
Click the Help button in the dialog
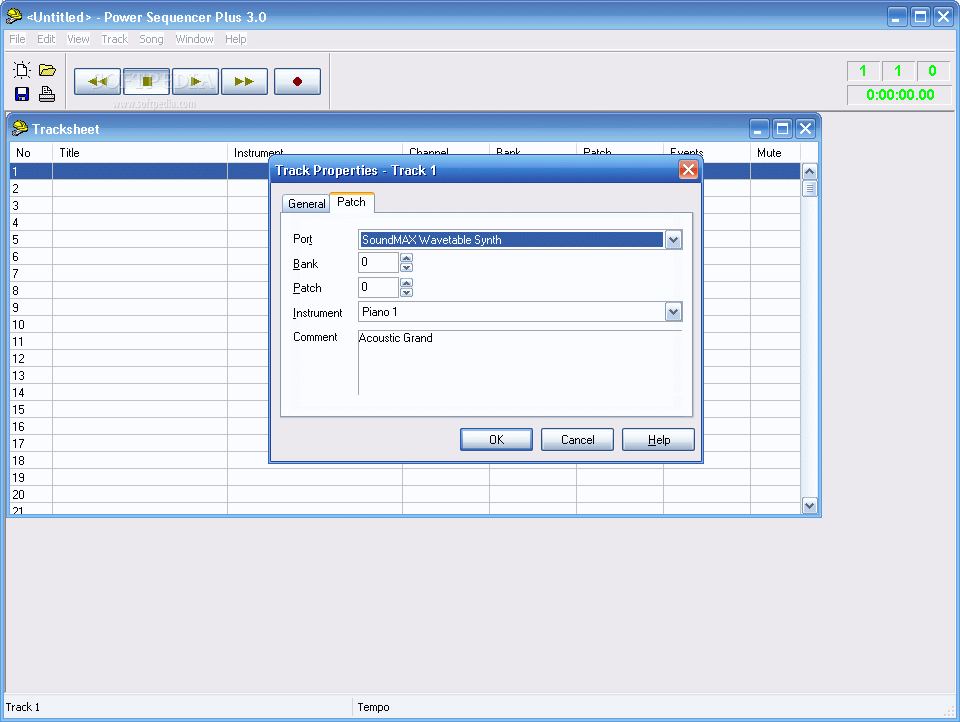[x=658, y=440]
